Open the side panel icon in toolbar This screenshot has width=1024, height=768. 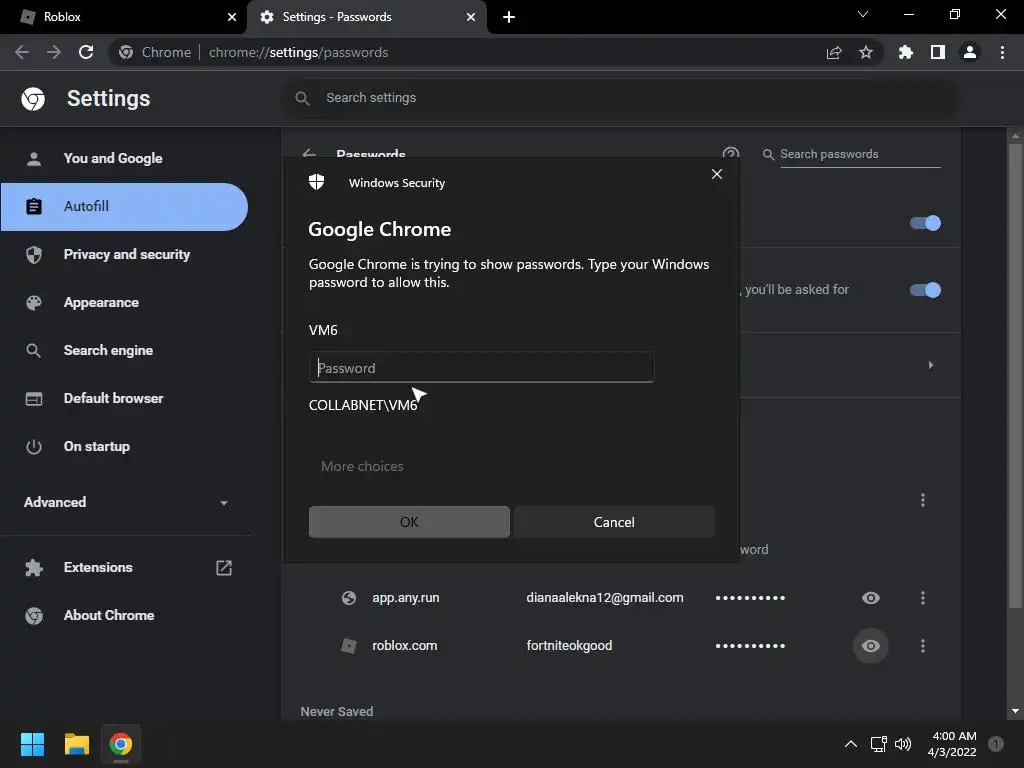coord(938,52)
